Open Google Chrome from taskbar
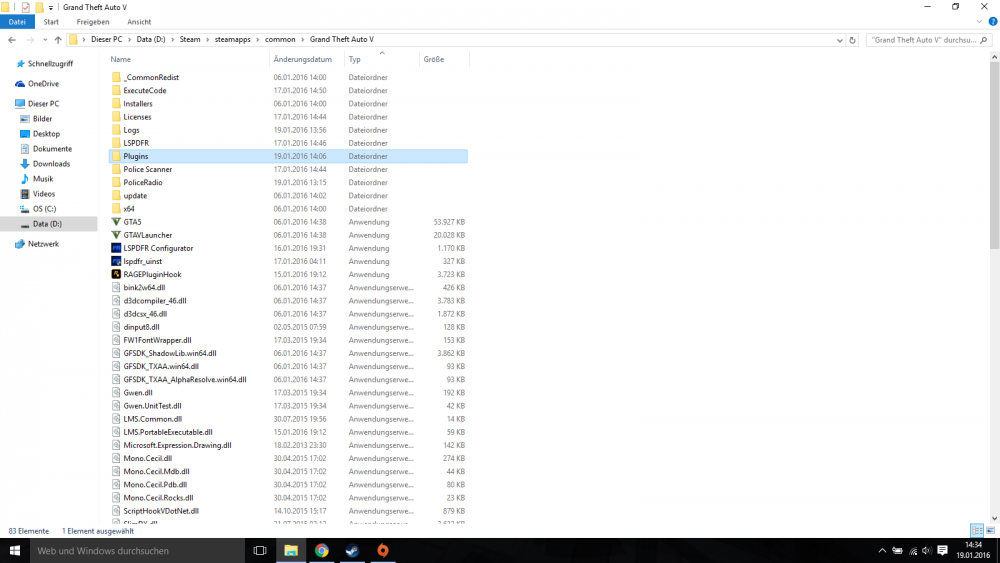Screen dimensions: 1000x563 pos(321,550)
